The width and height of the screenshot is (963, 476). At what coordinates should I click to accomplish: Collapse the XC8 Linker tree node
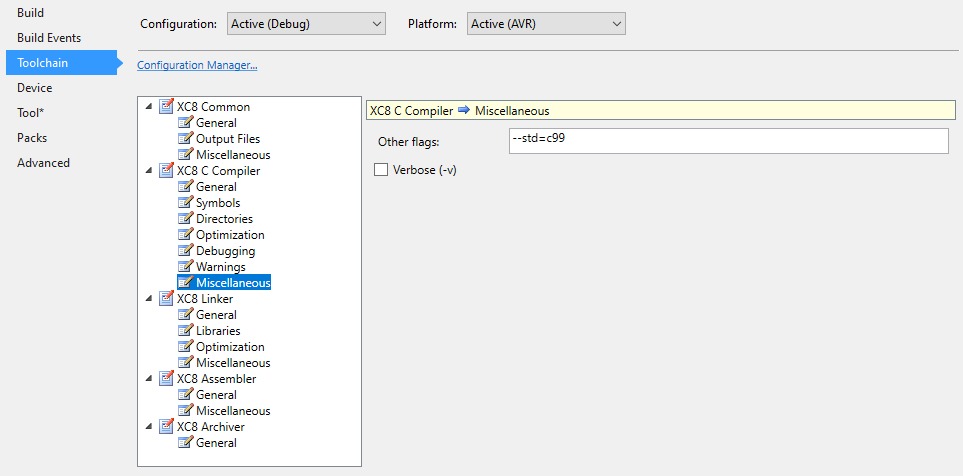coord(149,299)
